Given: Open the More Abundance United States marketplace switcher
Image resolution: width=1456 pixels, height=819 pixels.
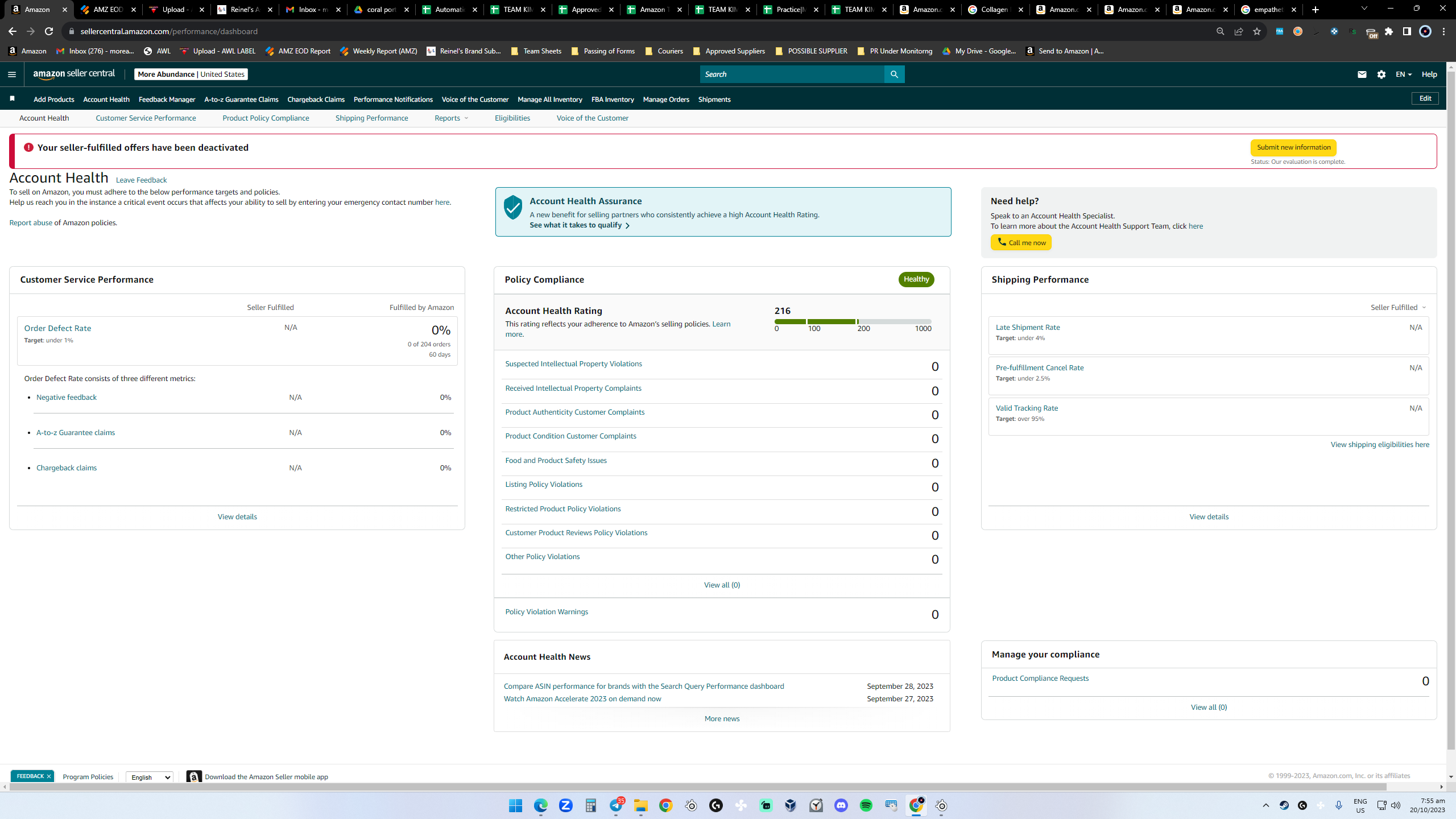Looking at the screenshot, I should coord(191,74).
